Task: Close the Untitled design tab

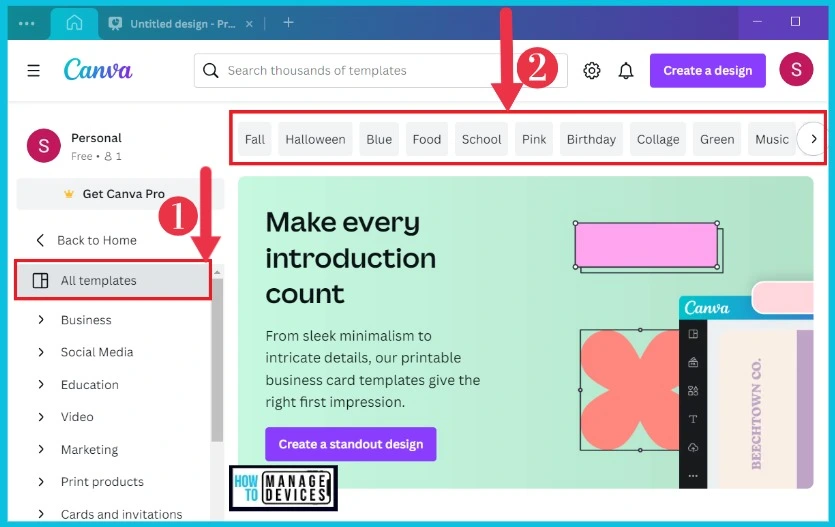Action: pos(249,24)
